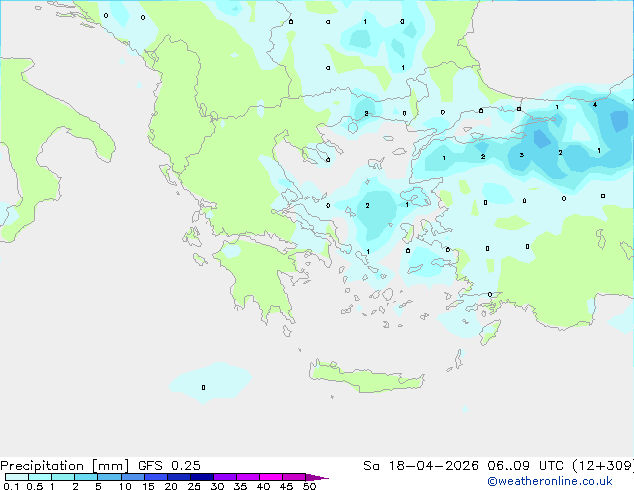Click the island of Rhodes on the map

point(490,332)
